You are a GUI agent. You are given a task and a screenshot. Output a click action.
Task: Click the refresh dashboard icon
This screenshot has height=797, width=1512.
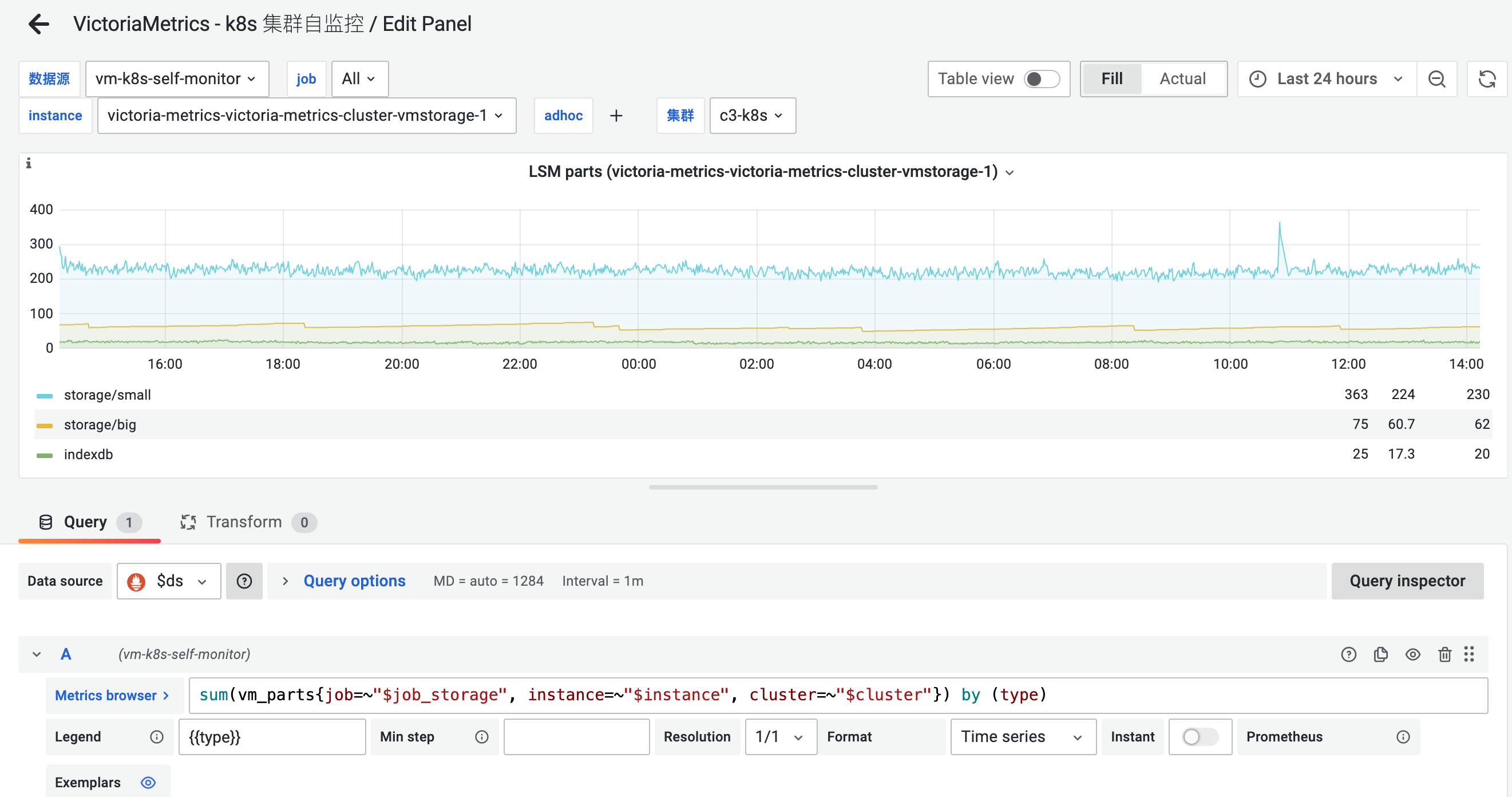1486,78
